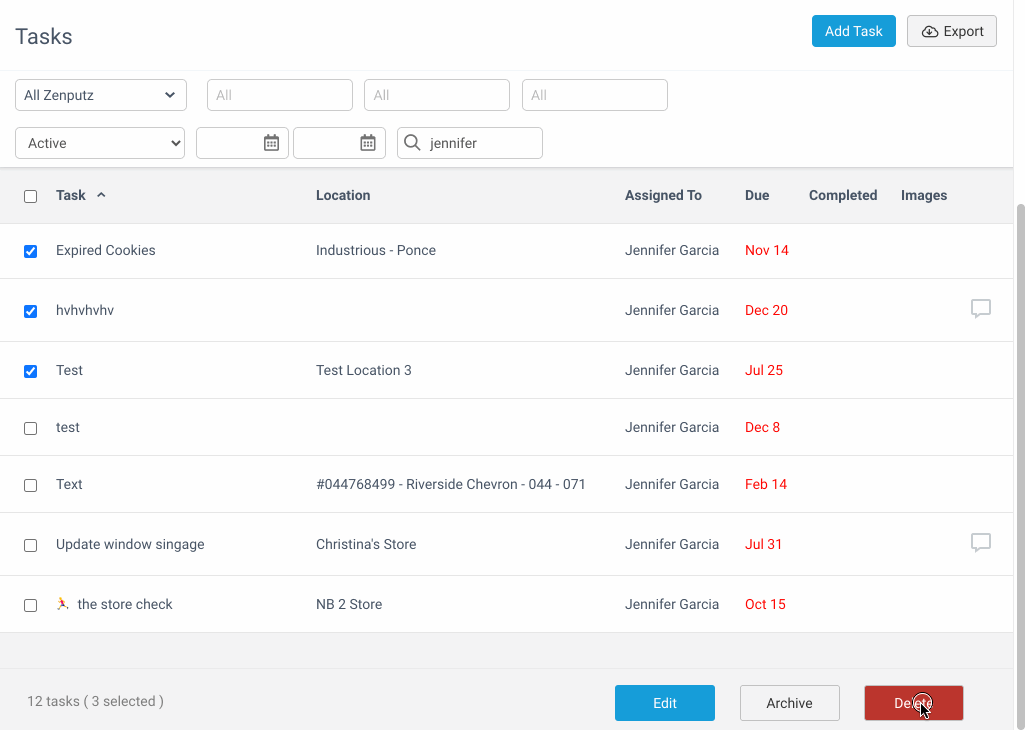Check the Text task checkbox
This screenshot has width=1025, height=730.
point(31,485)
